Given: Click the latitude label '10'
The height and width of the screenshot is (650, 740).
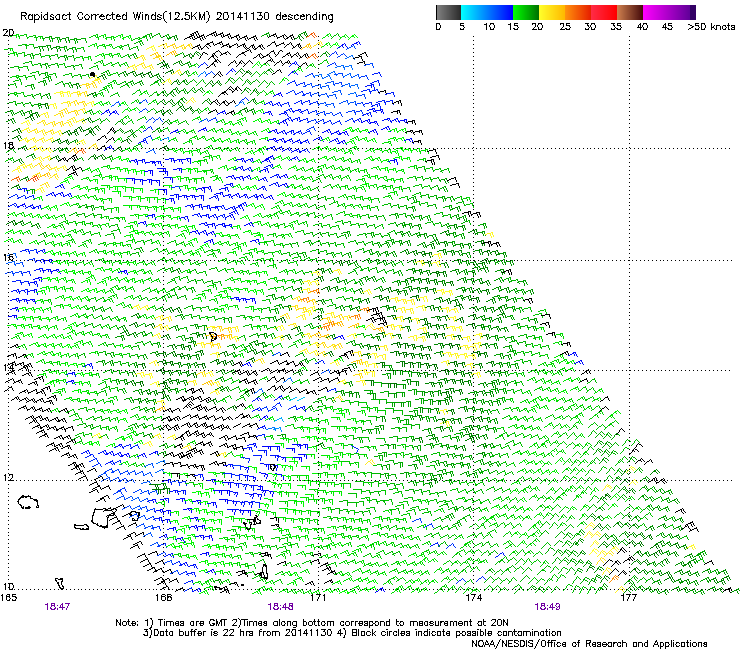Looking at the screenshot, I should pos(8,587).
